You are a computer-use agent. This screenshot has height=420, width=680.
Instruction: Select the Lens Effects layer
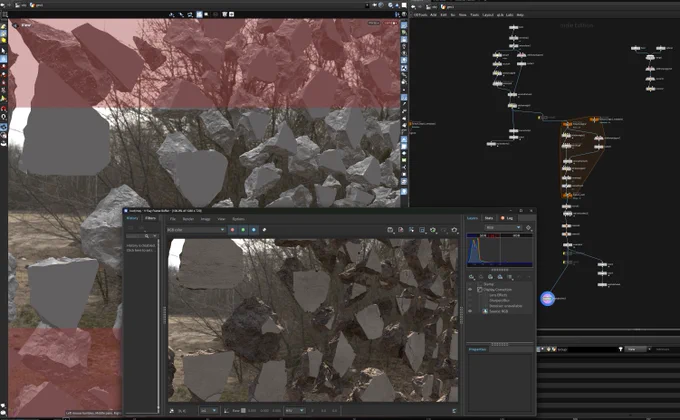498,295
